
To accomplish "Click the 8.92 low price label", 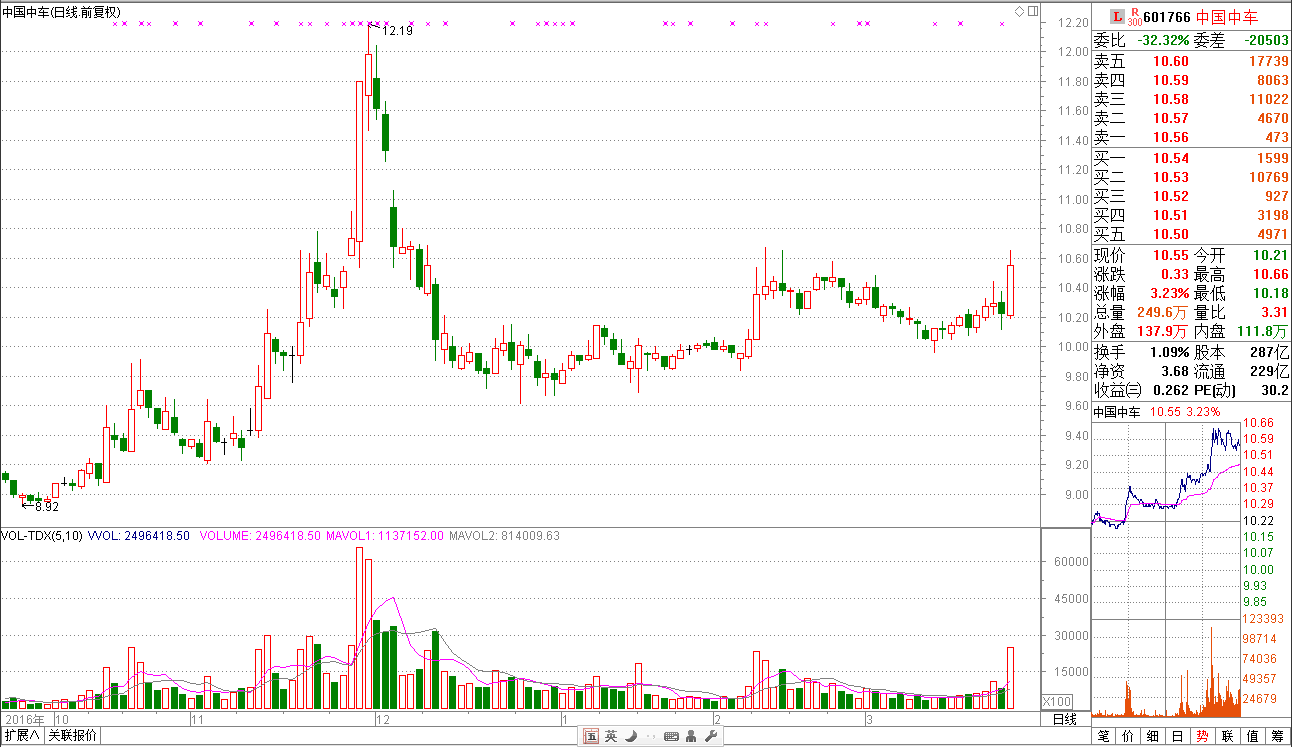I will [x=47, y=506].
